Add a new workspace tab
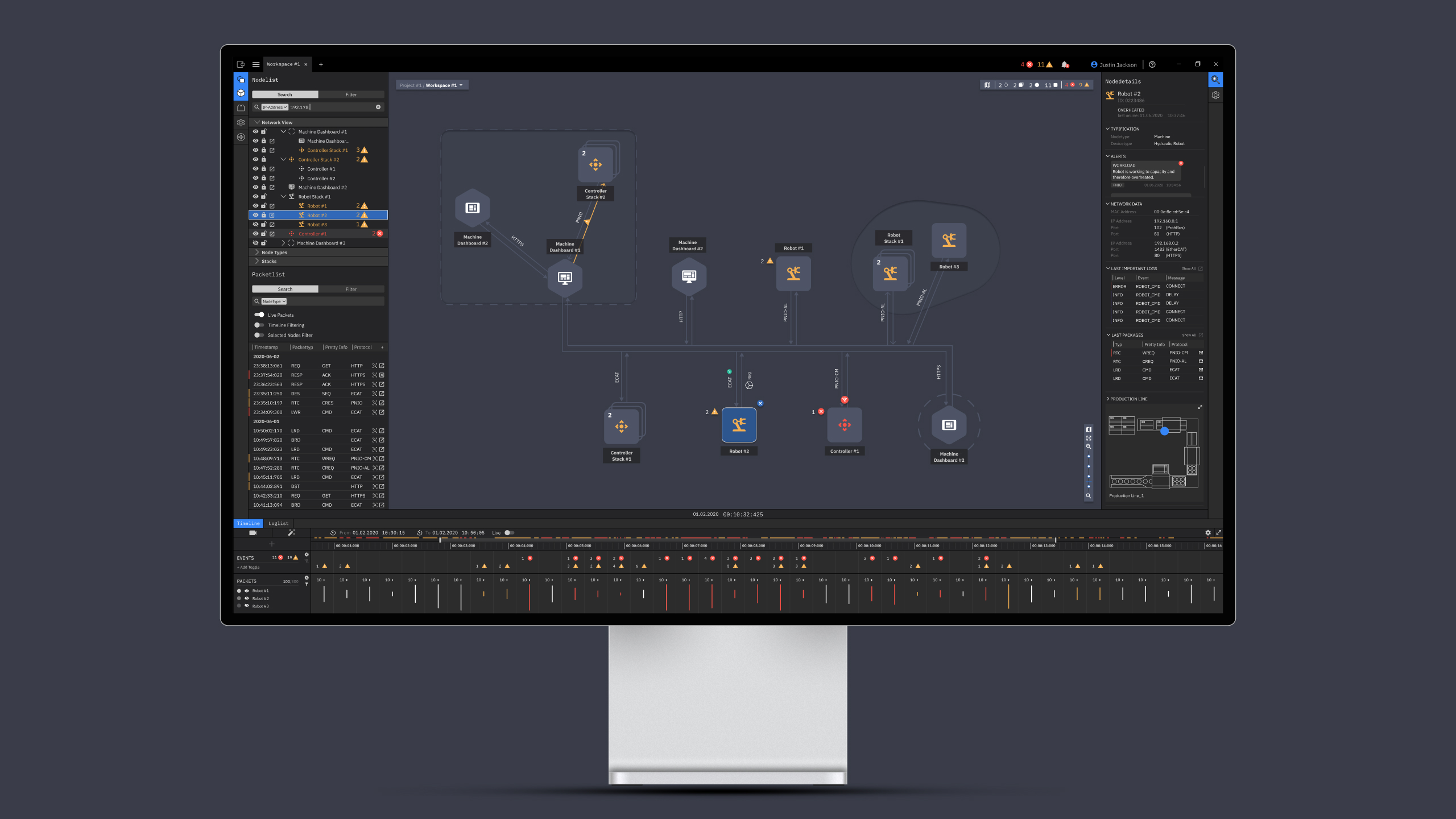 tap(321, 64)
